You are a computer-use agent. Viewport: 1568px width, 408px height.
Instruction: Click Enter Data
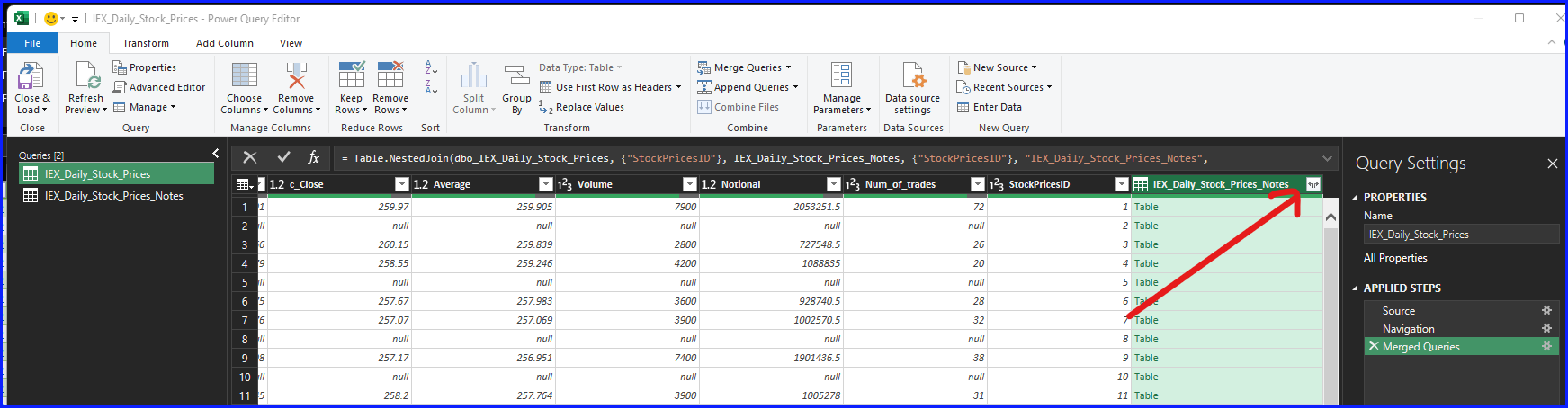[990, 107]
